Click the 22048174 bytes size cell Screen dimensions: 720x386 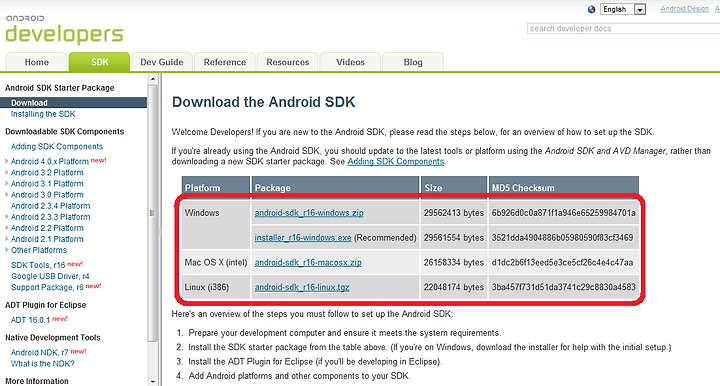[x=454, y=287]
